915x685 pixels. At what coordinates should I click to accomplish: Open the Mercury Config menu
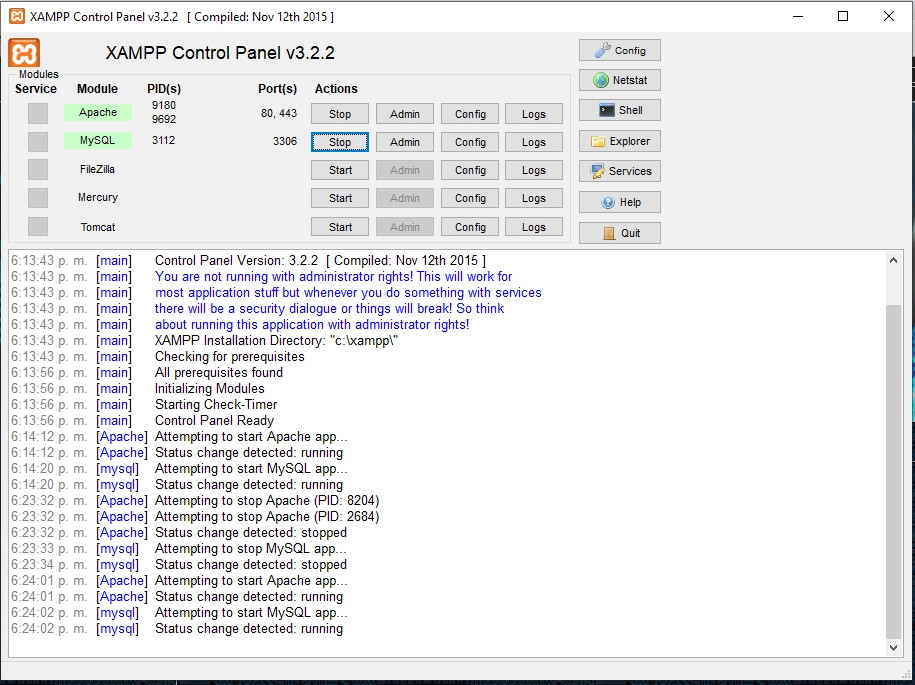pos(470,198)
